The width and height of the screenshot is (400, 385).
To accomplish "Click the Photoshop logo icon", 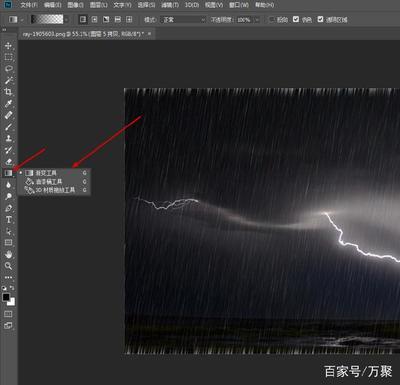I will (9, 5).
